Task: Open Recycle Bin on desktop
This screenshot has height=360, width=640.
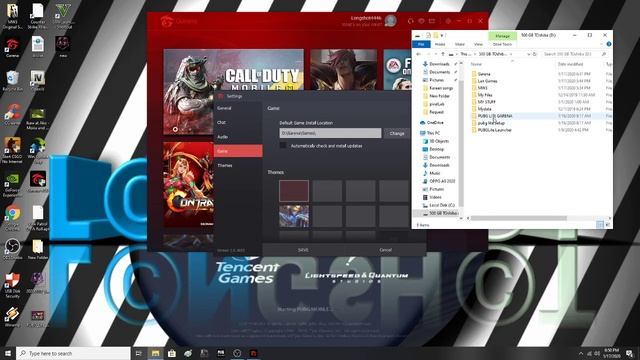Action: (x=12, y=80)
